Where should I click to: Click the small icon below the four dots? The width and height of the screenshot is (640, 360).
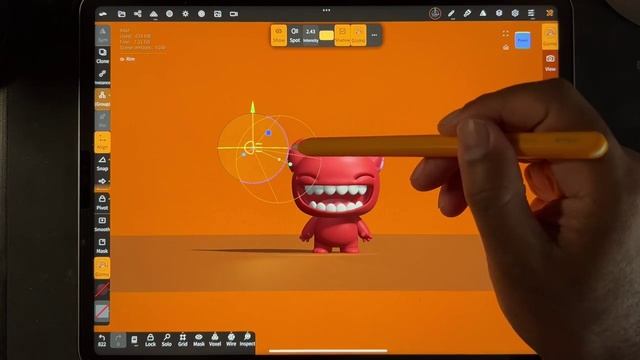(506, 48)
